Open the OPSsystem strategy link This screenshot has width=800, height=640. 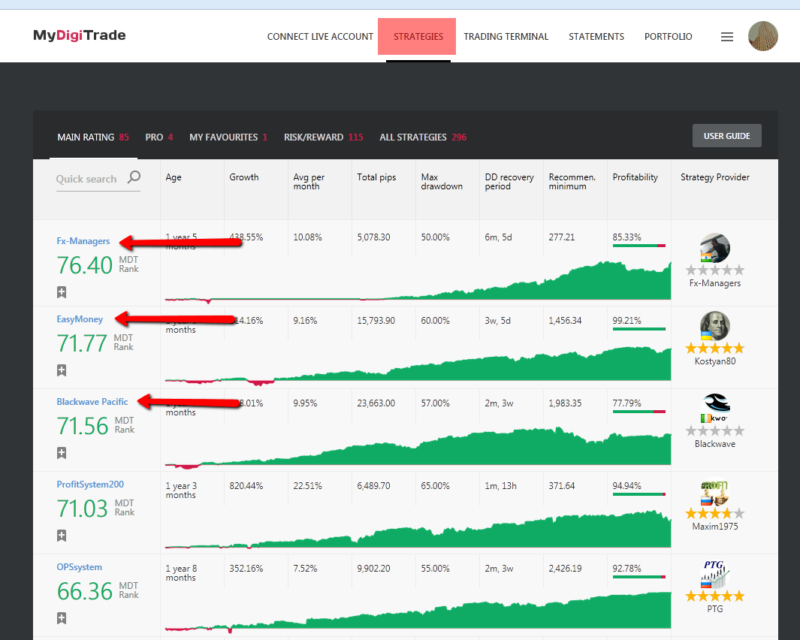click(x=79, y=567)
